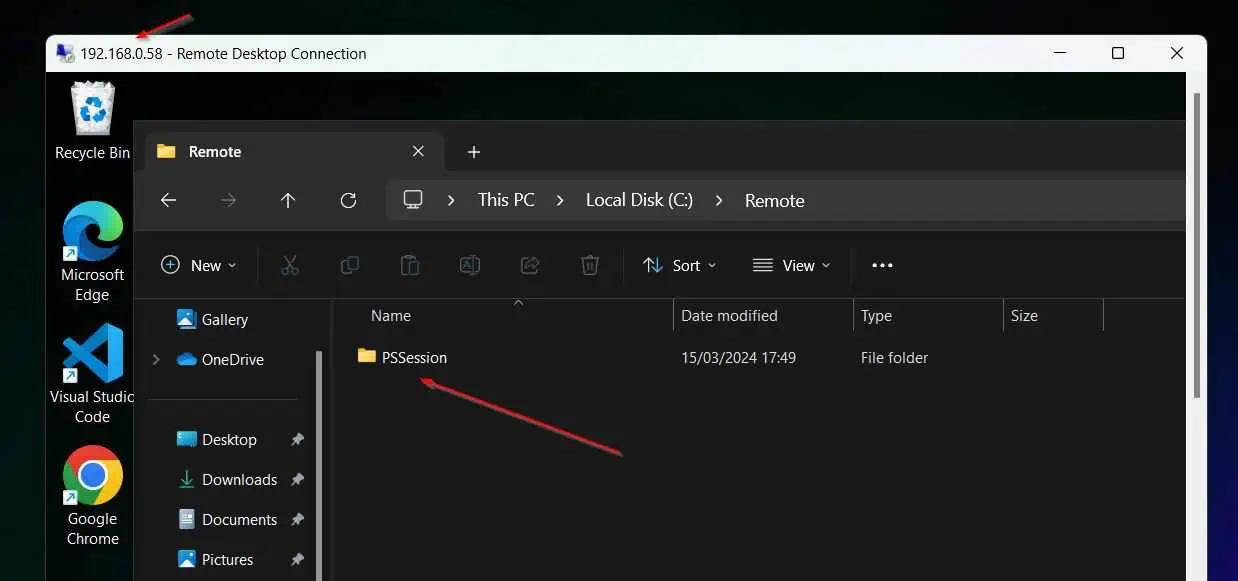
Task: Launch Microsoft Edge from the desktop
Action: [x=92, y=252]
